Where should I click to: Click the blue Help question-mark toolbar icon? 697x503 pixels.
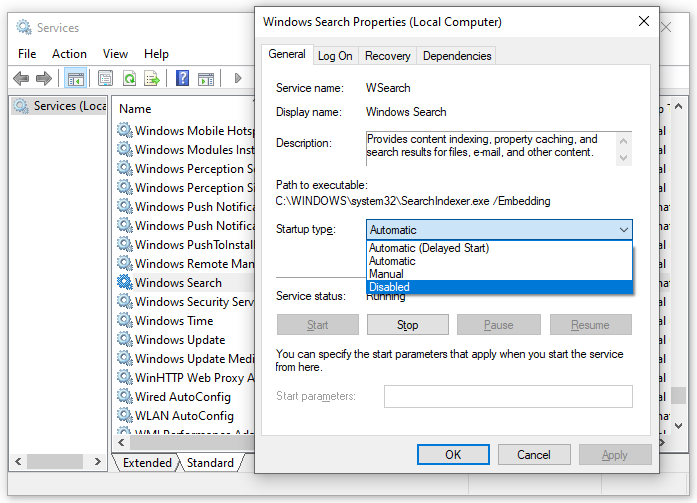(x=182, y=78)
